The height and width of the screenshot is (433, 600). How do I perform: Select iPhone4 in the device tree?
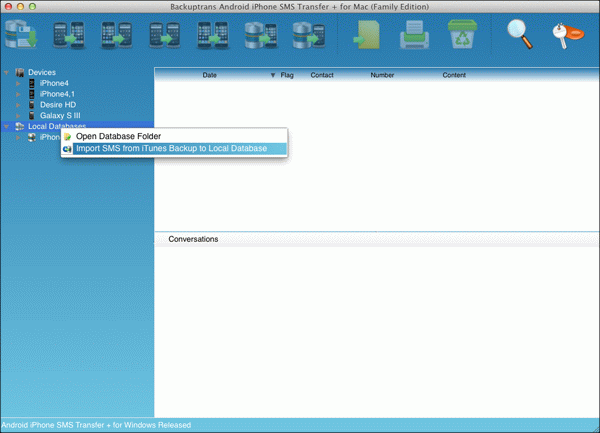[54, 83]
